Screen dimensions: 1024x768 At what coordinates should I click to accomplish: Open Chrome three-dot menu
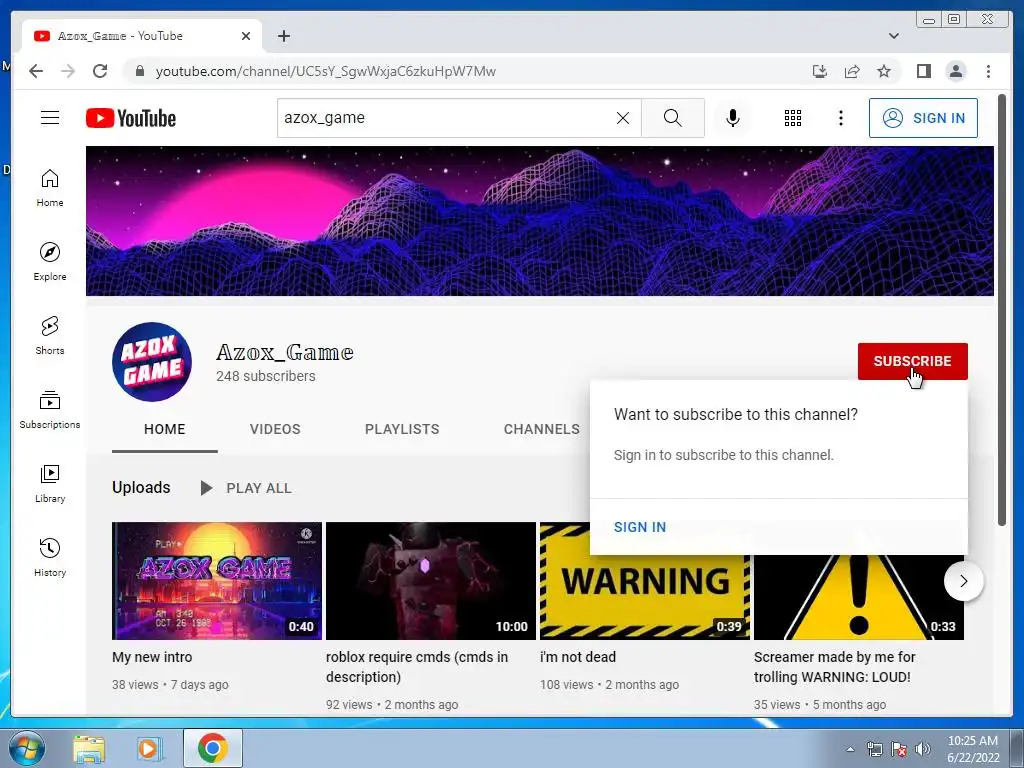[988, 71]
